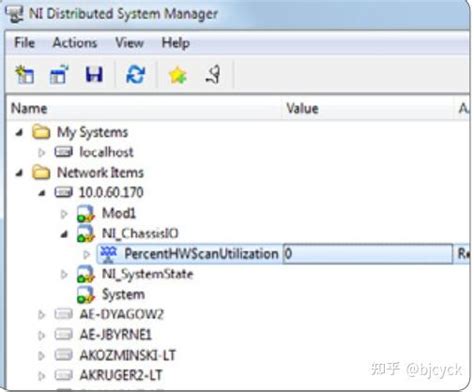
Task: Expand the AKOZMINSKI-LT node
Action: click(x=41, y=356)
